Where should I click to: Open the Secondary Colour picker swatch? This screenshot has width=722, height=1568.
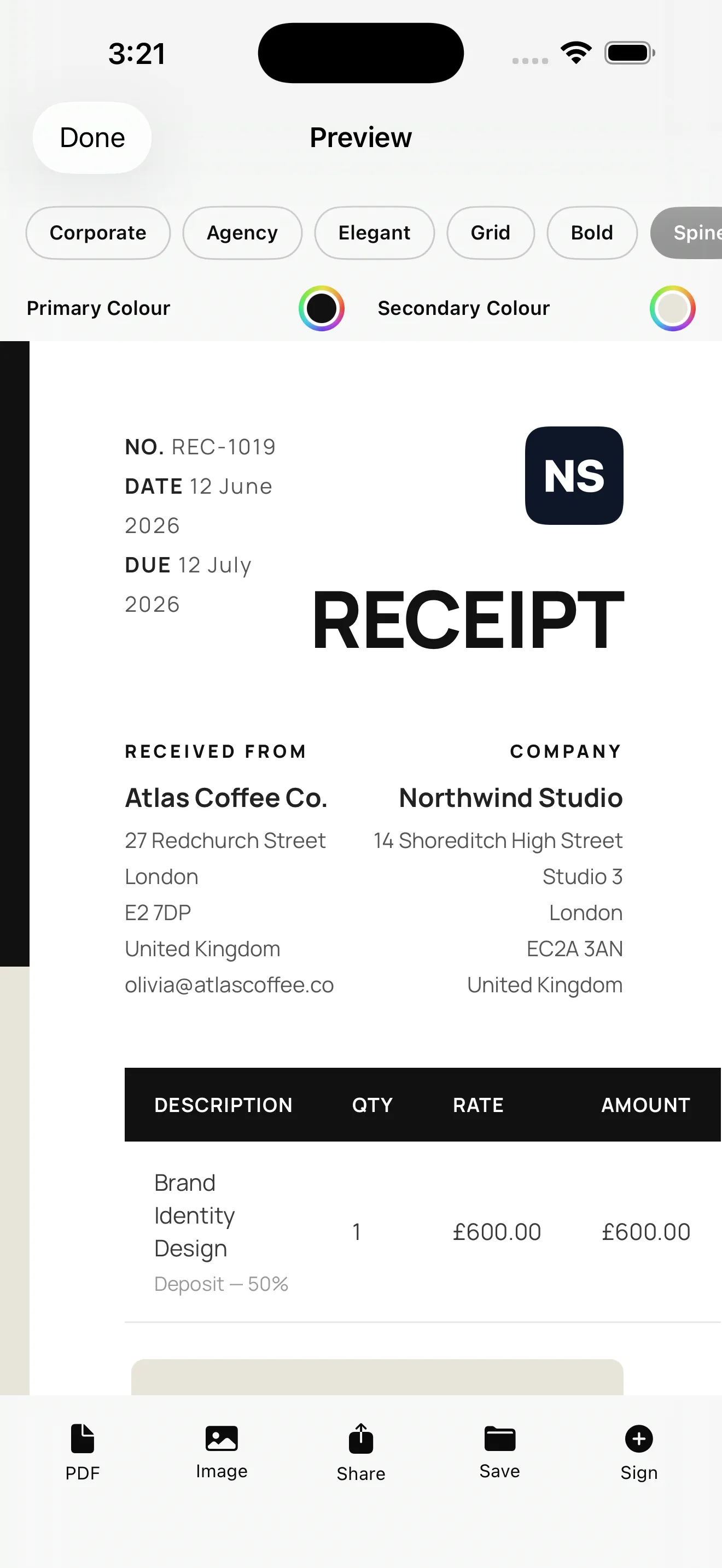[673, 308]
